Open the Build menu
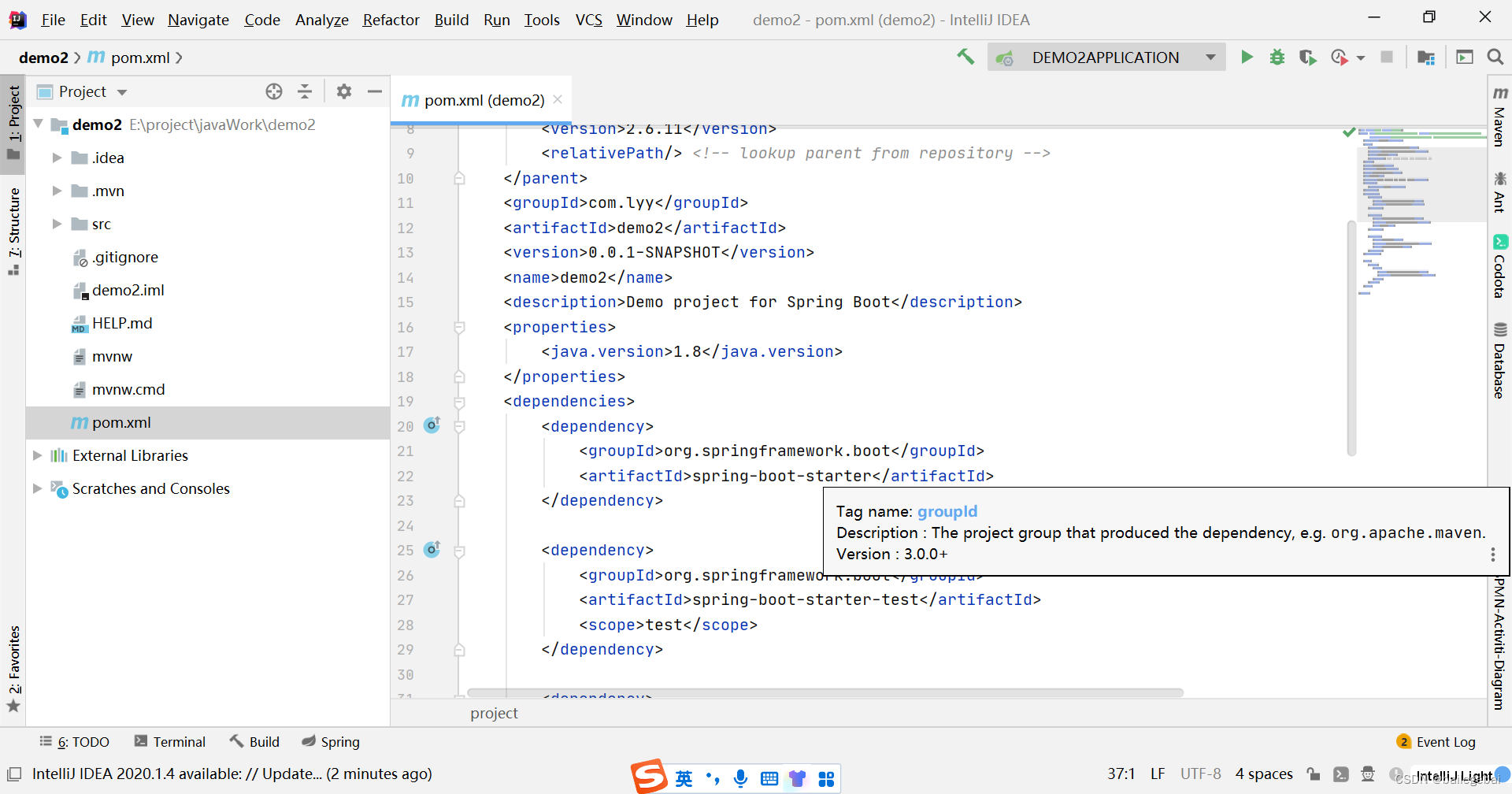This screenshot has height=794, width=1512. (x=451, y=20)
